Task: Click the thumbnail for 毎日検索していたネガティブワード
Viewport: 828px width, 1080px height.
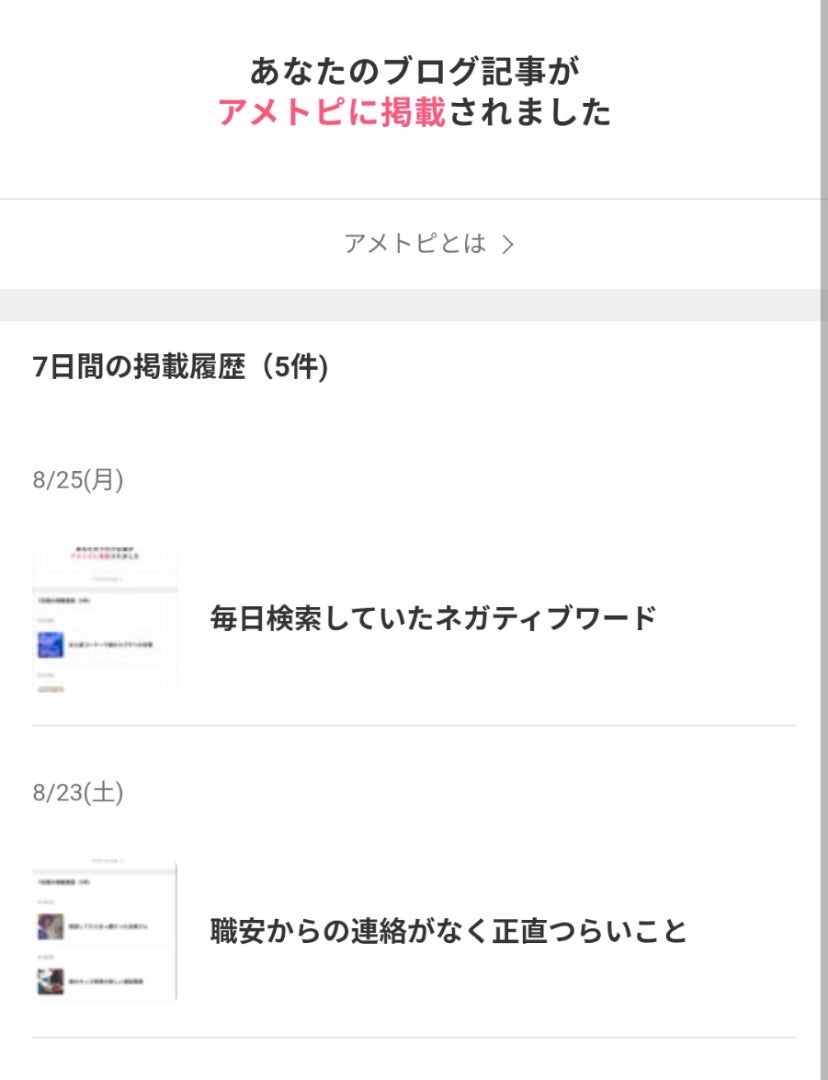Action: pyautogui.click(x=104, y=618)
